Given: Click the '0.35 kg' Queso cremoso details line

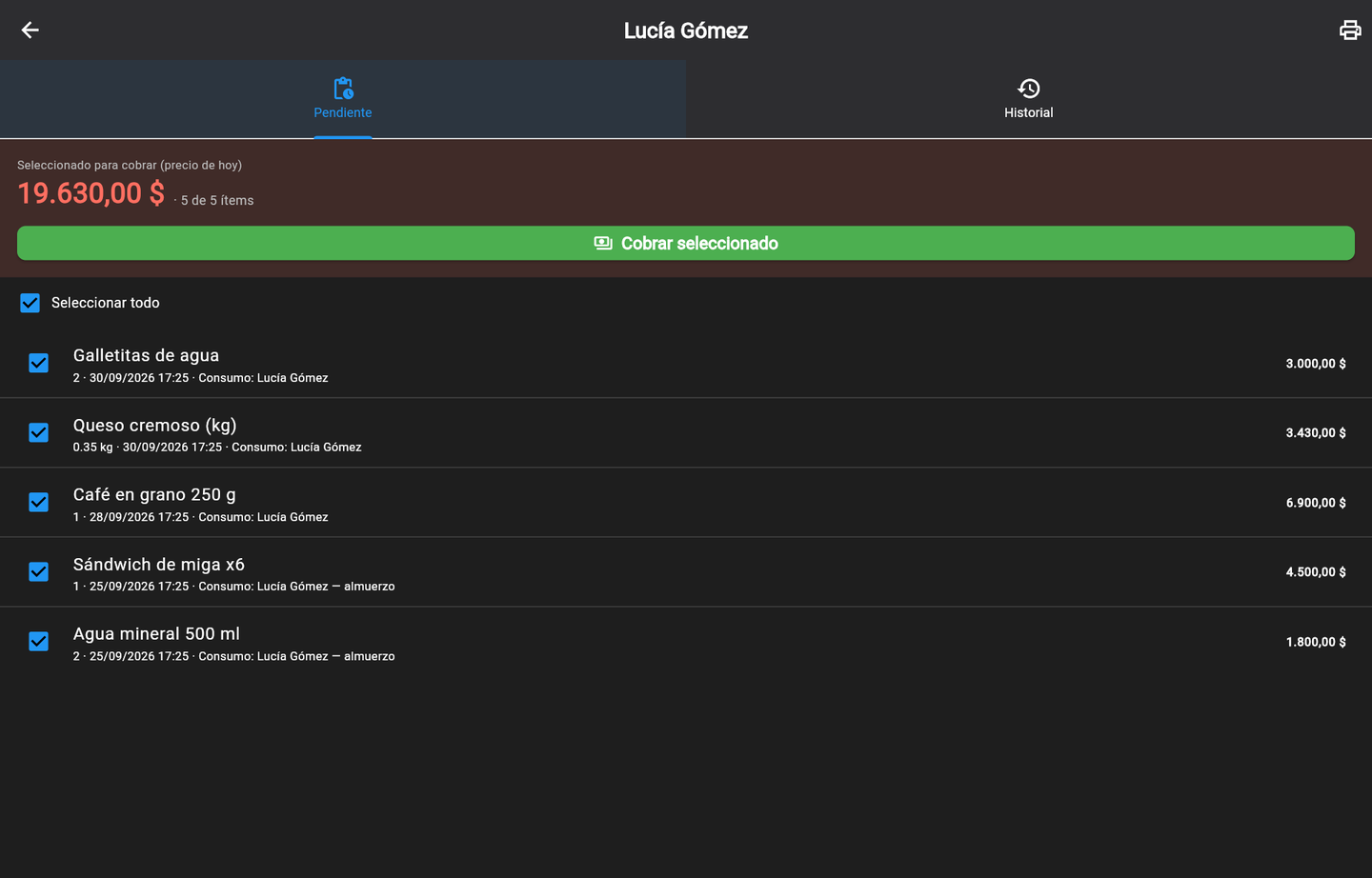Looking at the screenshot, I should pos(217,448).
